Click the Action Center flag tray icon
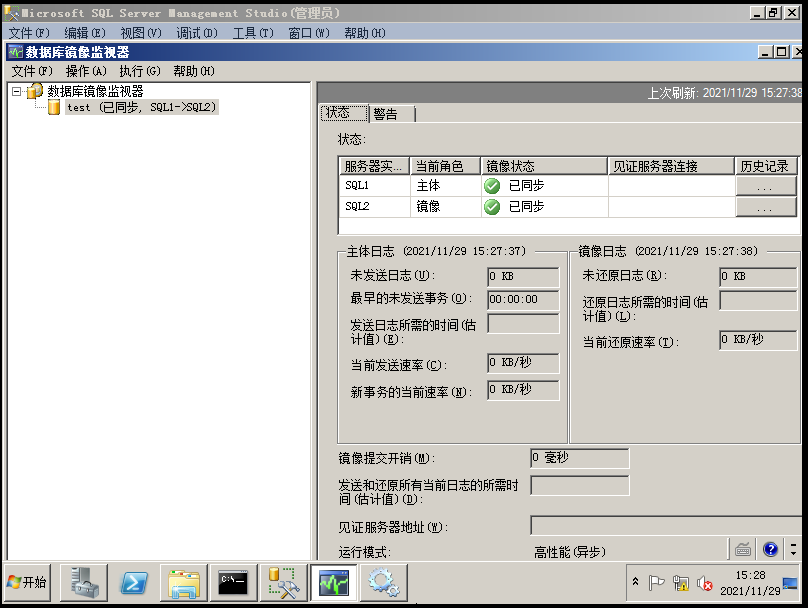 tap(656, 583)
